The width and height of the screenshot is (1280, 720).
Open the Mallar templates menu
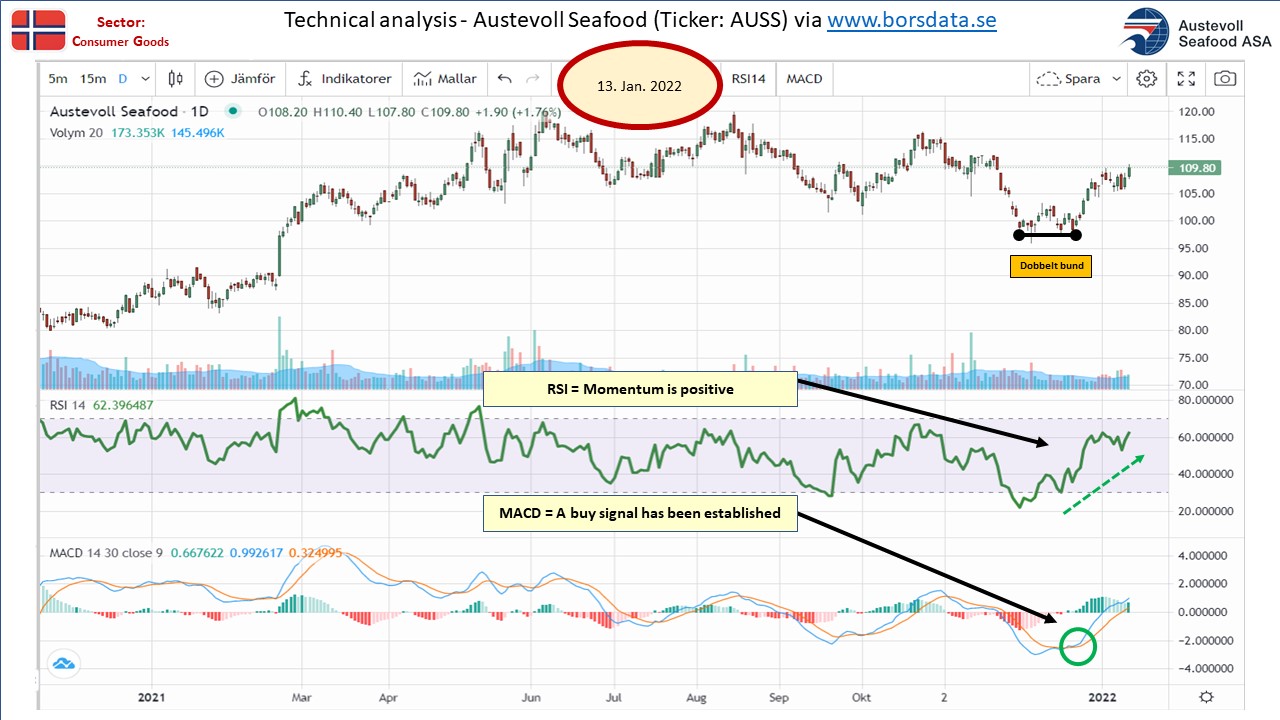(445, 79)
